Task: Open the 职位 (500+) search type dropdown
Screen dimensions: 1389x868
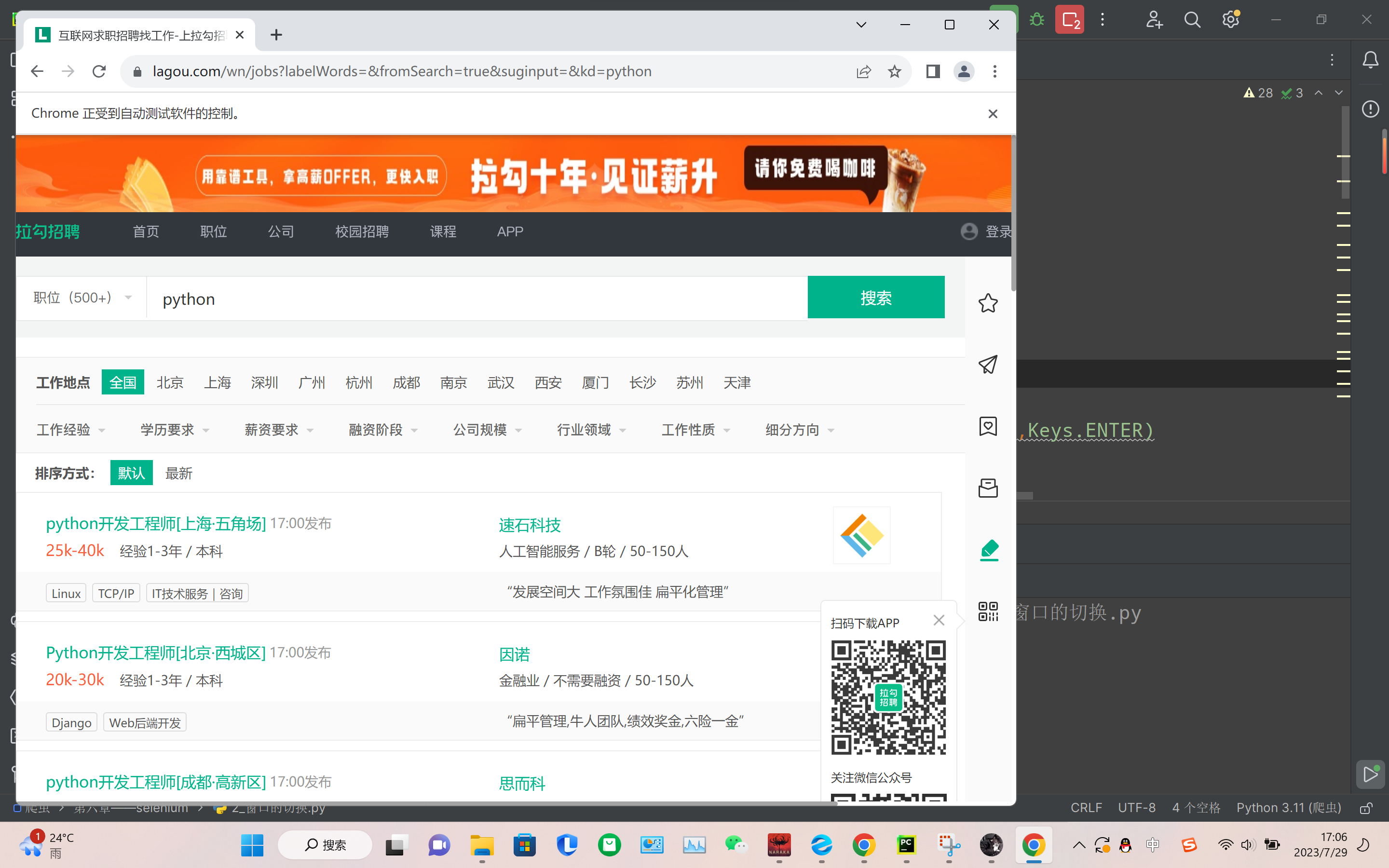Action: click(82, 298)
